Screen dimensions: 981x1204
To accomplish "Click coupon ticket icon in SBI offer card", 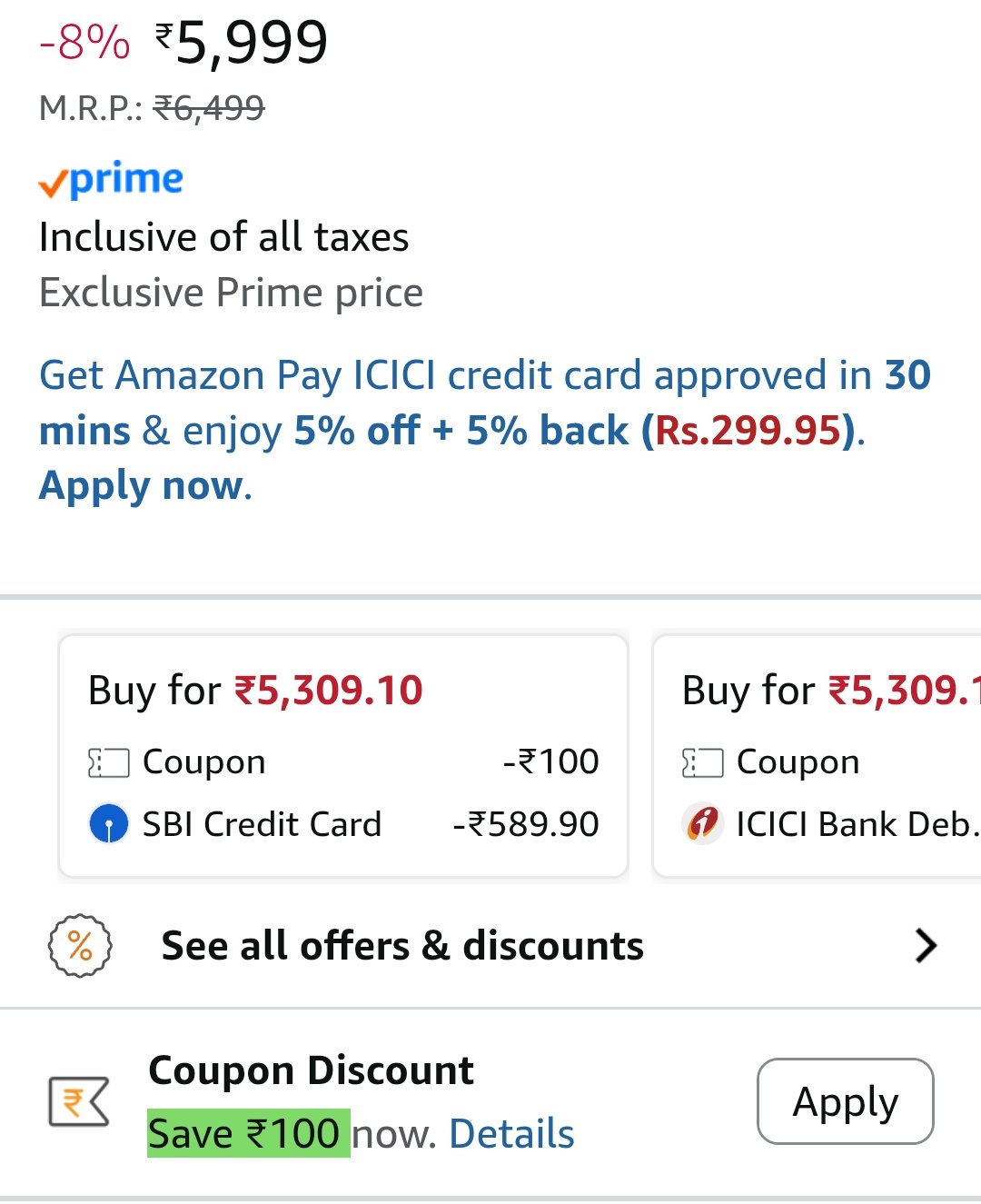I will (x=109, y=762).
